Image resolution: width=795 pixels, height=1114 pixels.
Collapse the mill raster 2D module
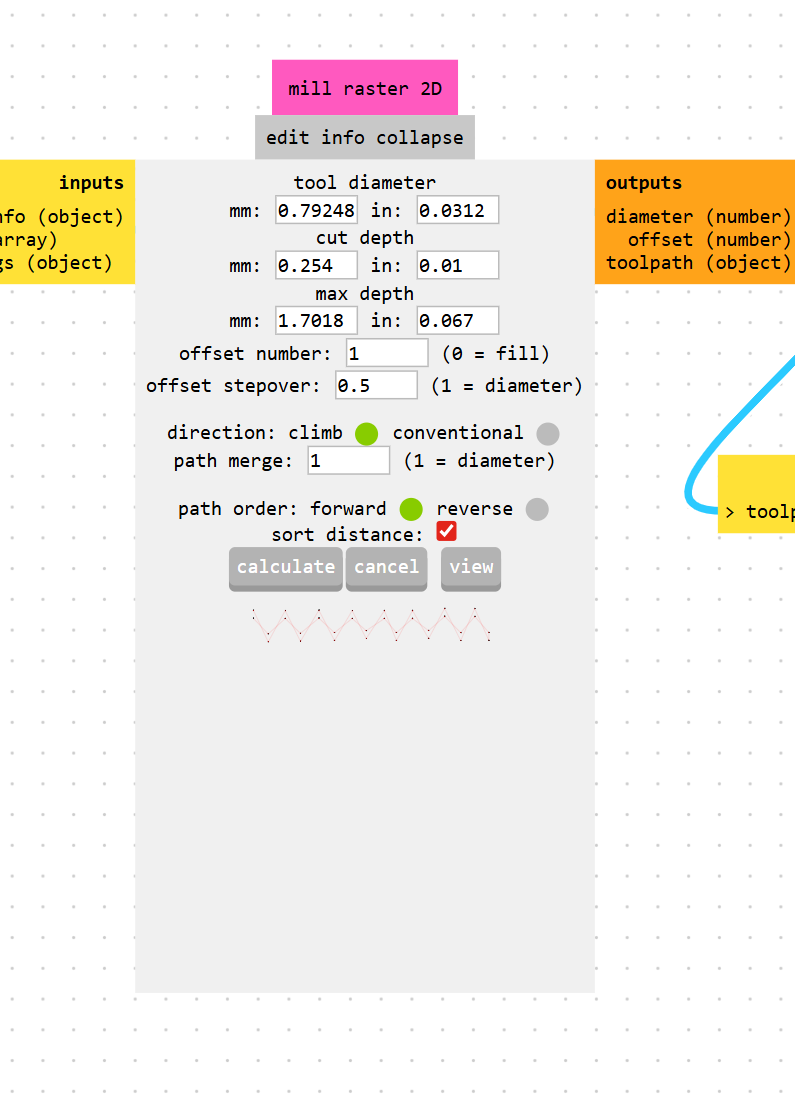[x=420, y=138]
